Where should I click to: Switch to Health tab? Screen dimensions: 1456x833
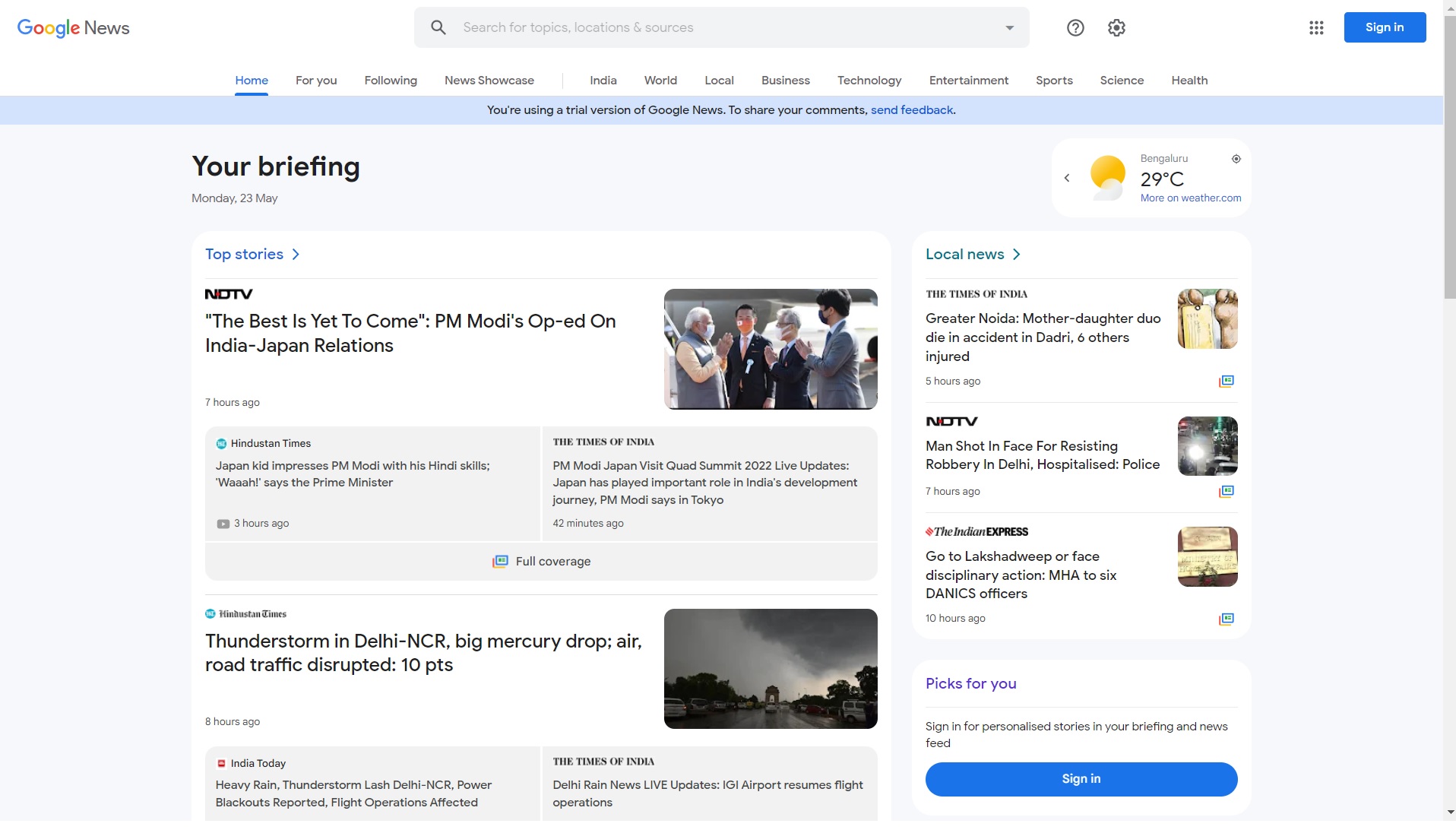click(1189, 81)
